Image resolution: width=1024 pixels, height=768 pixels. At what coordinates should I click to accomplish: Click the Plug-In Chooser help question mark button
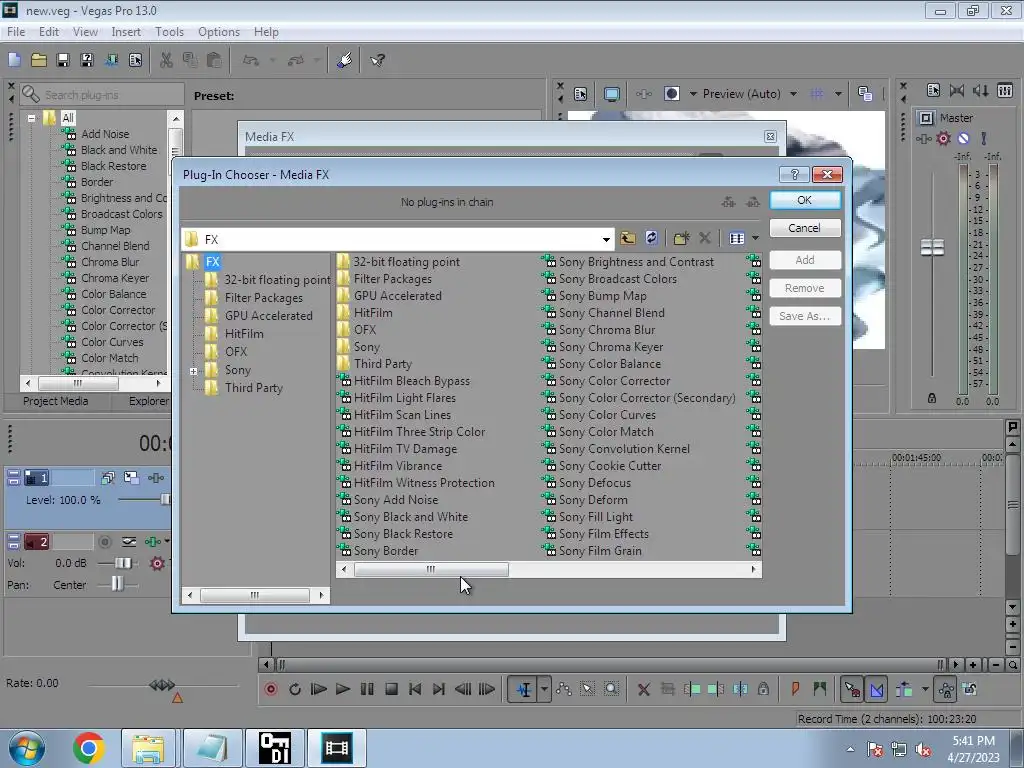tap(794, 174)
